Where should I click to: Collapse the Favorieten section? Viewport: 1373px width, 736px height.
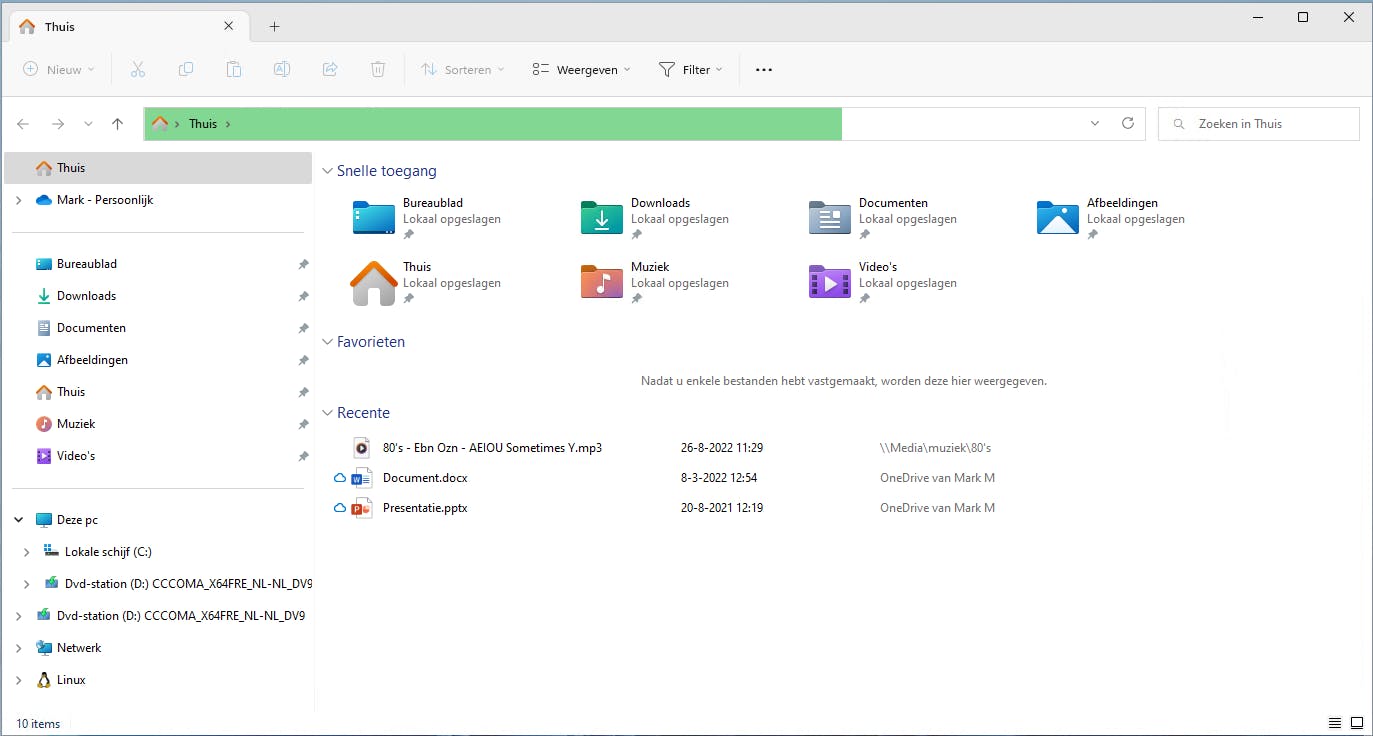pos(327,342)
